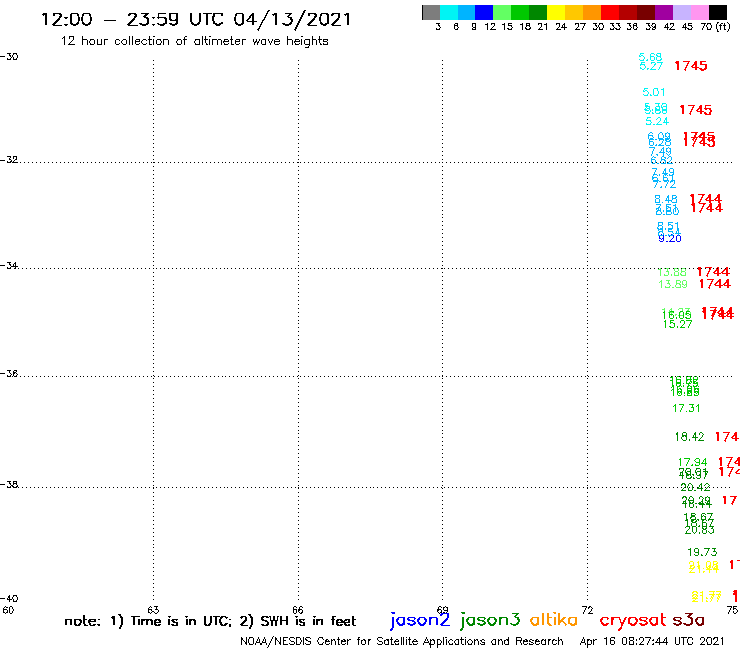Click the s3a satellite legend label

[x=688, y=620]
